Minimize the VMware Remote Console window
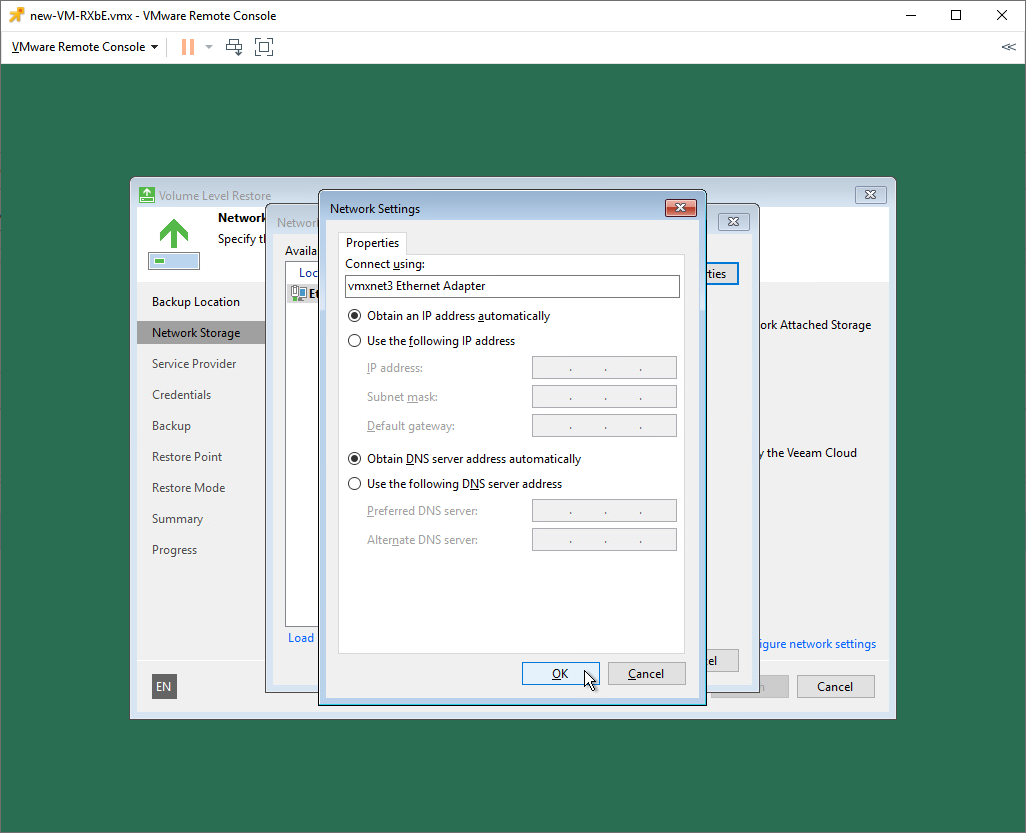 911,15
